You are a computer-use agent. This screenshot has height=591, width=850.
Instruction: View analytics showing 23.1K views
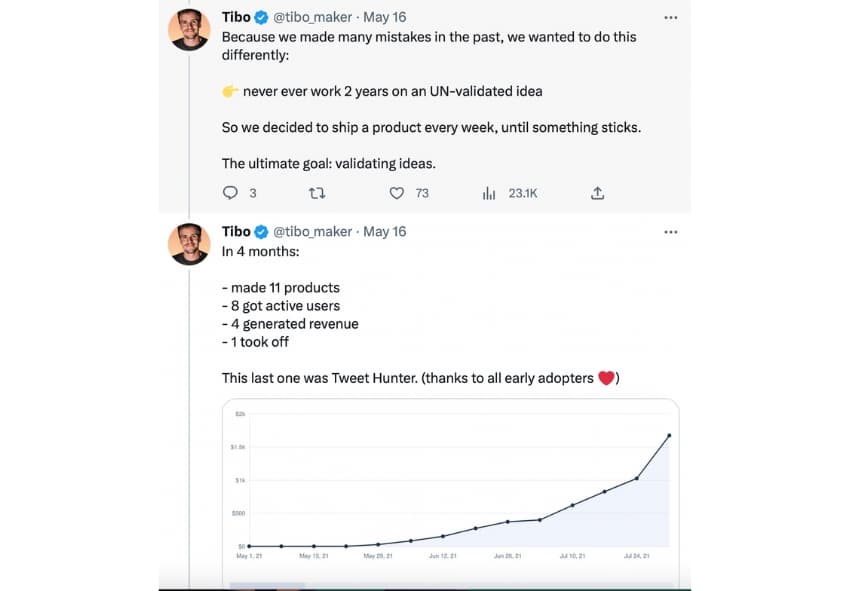pos(489,193)
